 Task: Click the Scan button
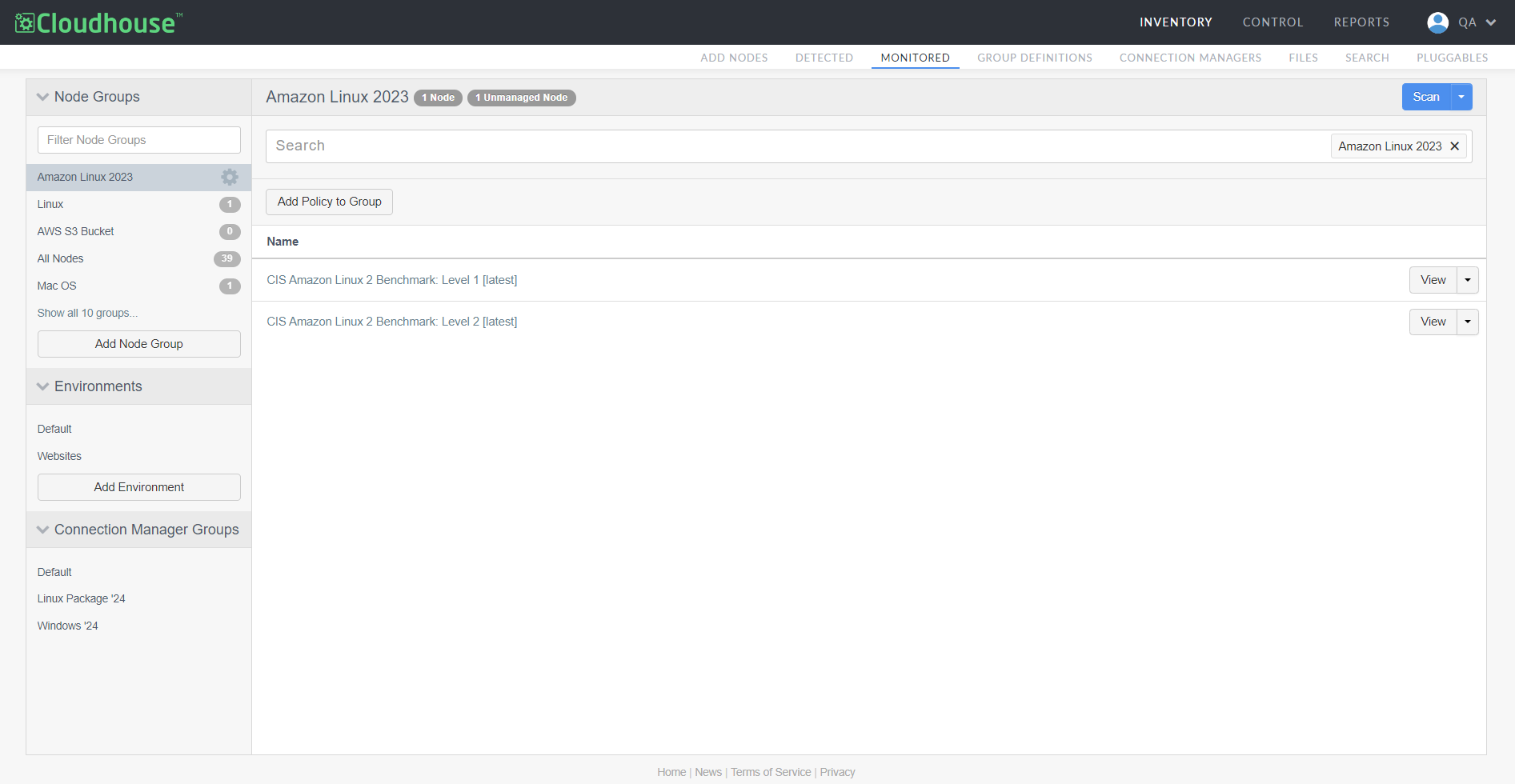(1426, 97)
